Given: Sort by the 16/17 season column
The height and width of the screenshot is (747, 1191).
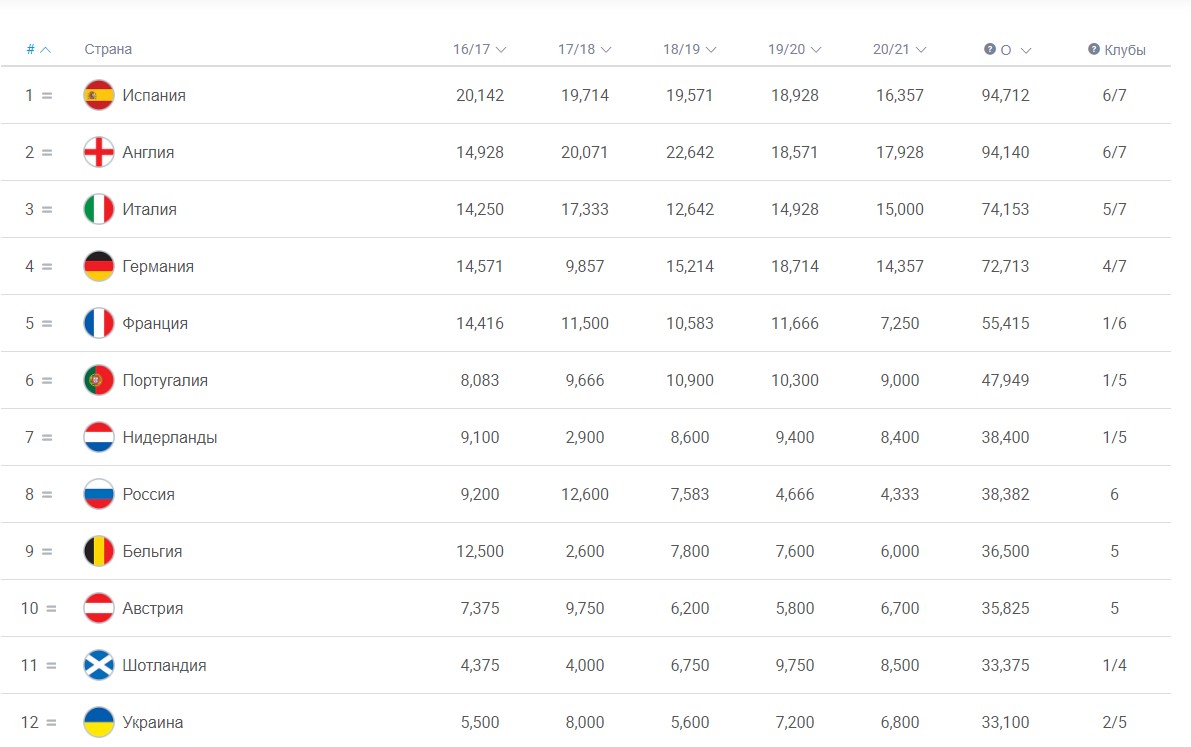Looking at the screenshot, I should [479, 49].
